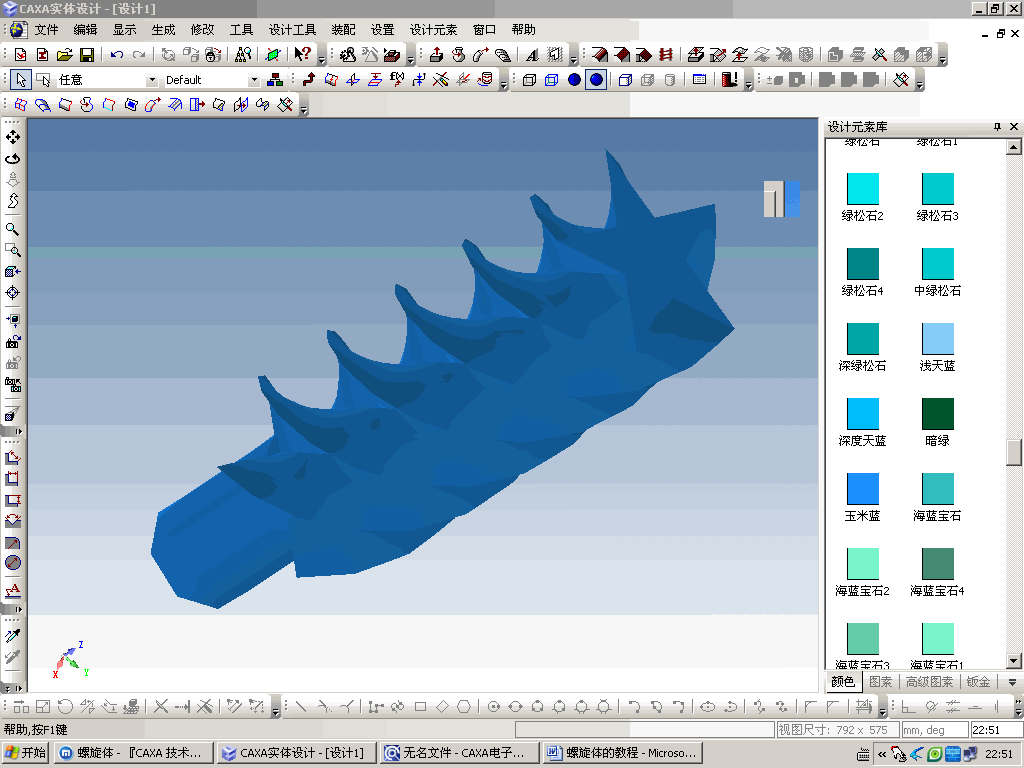Click the first surface tool in third toolbar

(21, 104)
